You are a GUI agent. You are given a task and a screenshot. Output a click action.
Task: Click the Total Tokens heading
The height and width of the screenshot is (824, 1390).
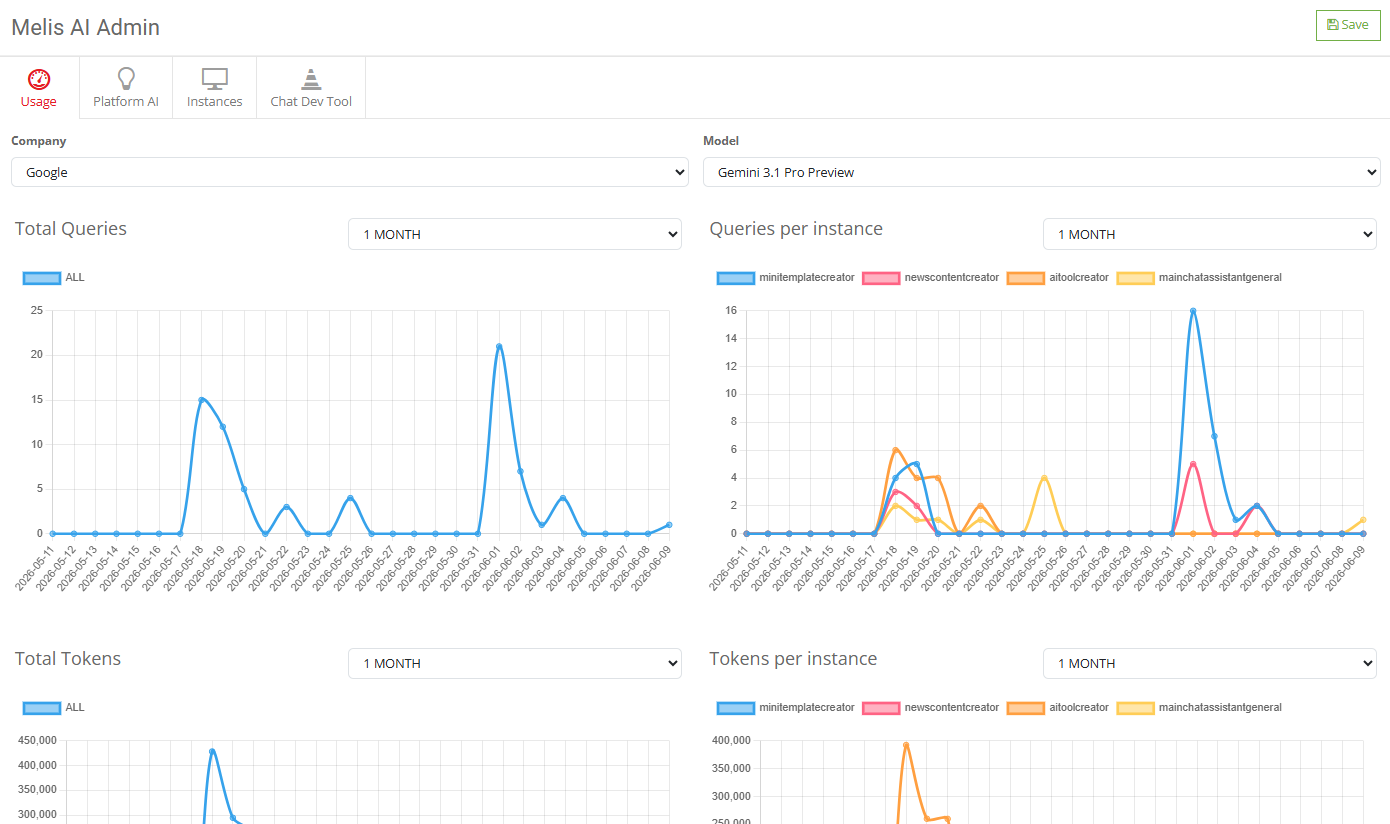tap(68, 658)
